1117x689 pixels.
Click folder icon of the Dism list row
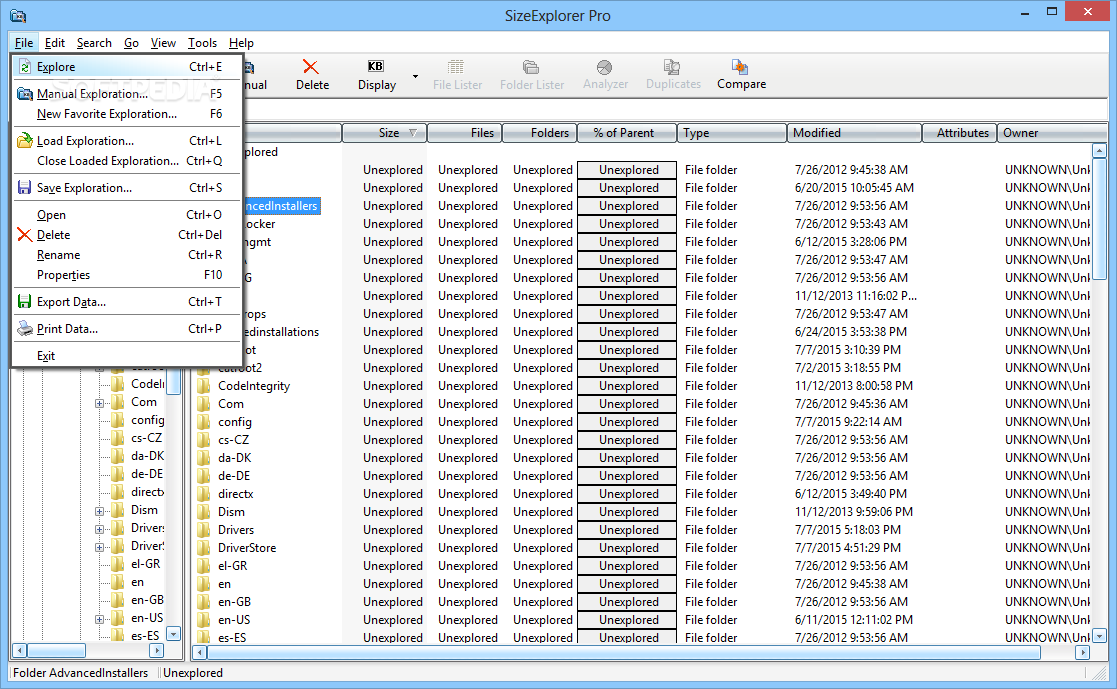click(x=204, y=512)
